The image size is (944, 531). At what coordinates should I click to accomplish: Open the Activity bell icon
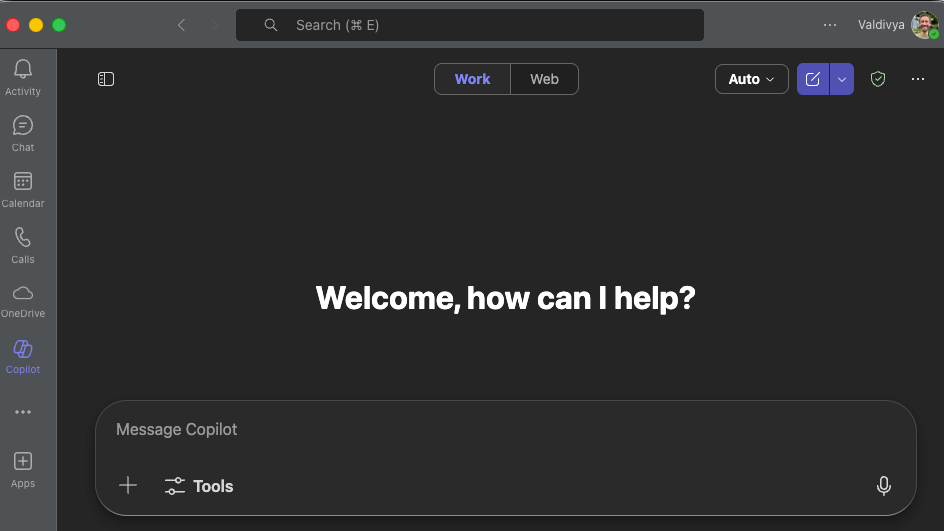(x=23, y=77)
